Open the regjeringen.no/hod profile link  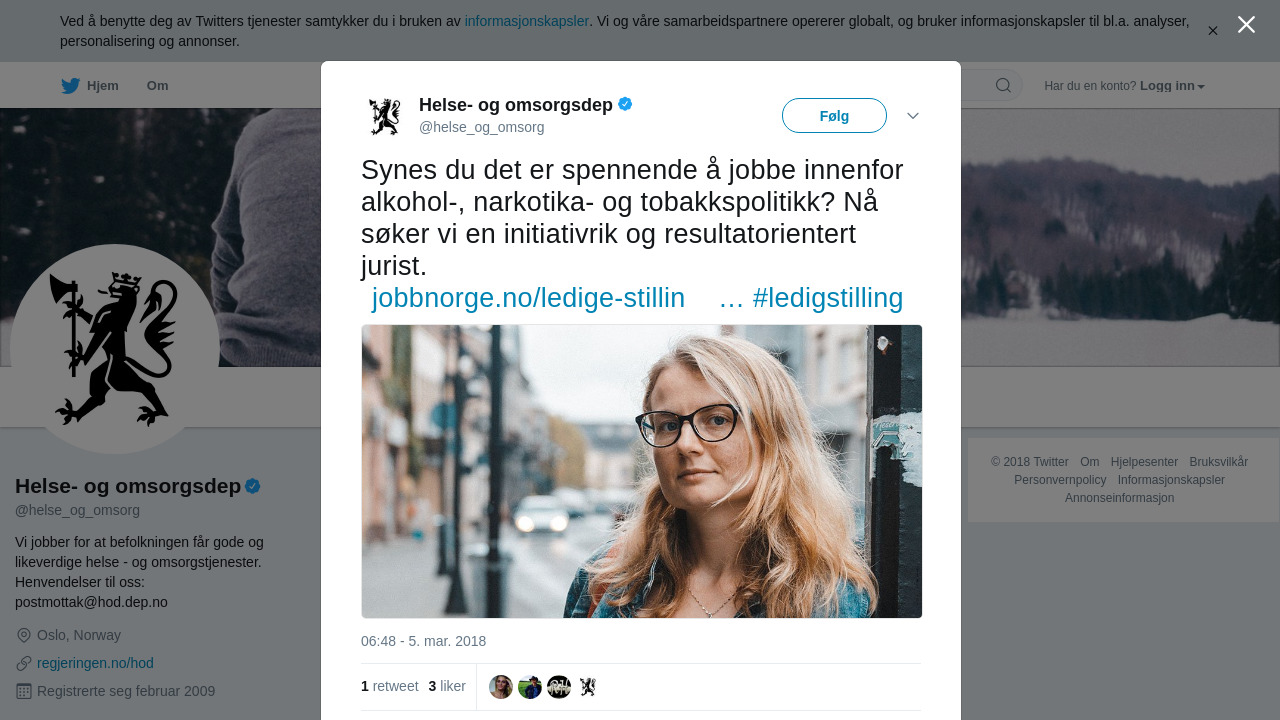click(x=95, y=663)
